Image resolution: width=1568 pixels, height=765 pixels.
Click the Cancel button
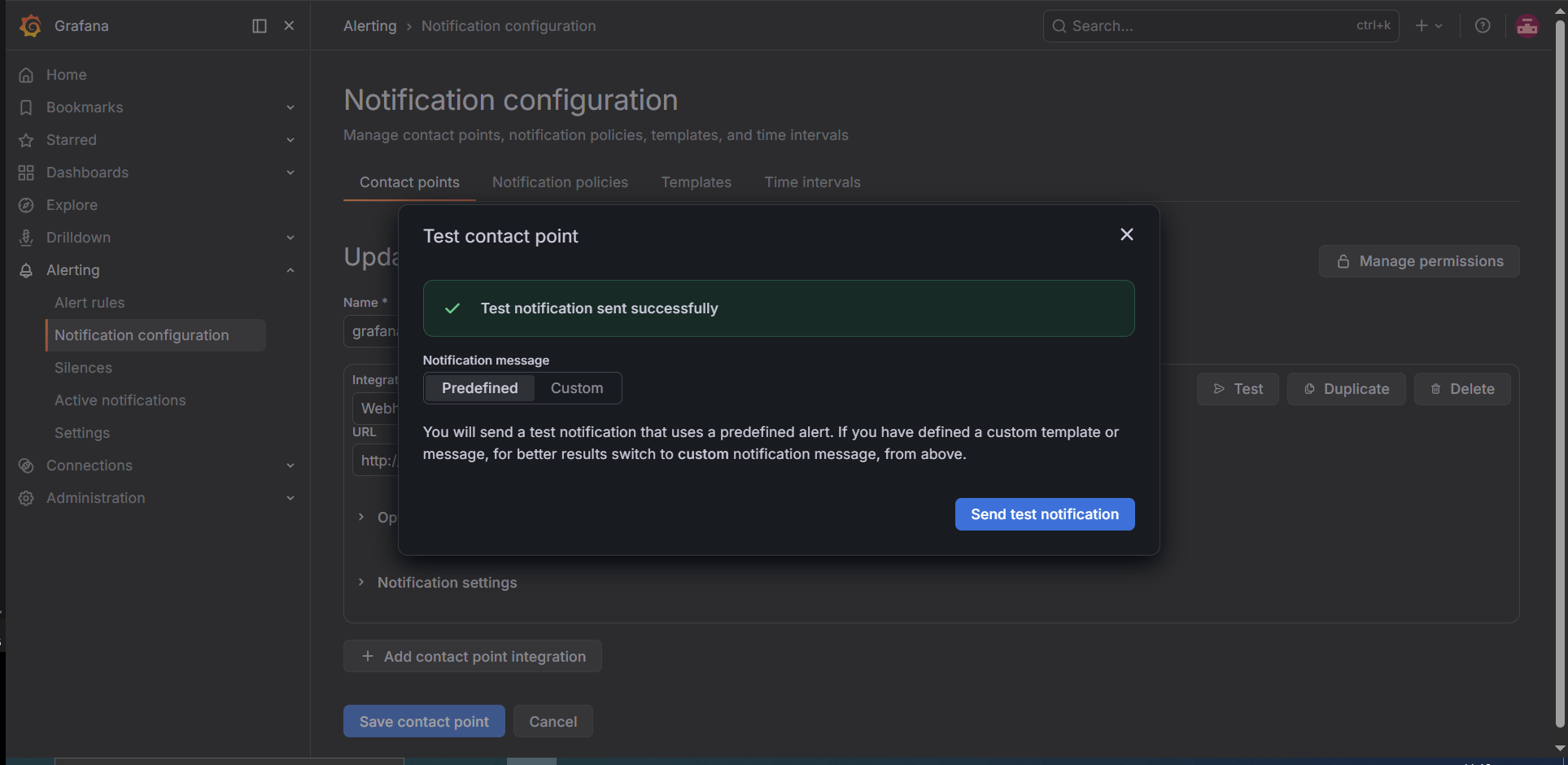553,721
